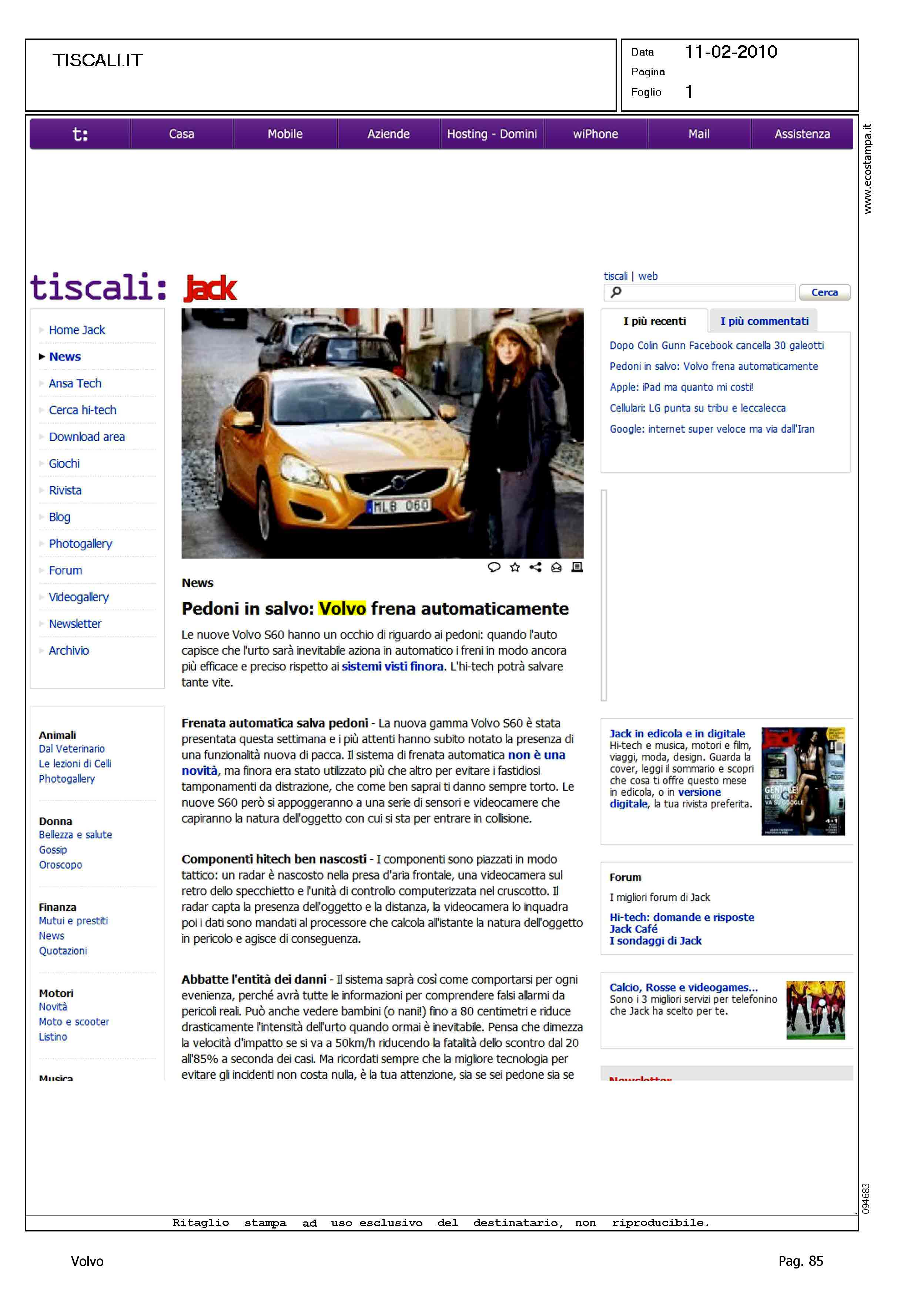This screenshot has height=1297, width=924.
Task: Open Apple iPad ma quanto mi costi
Action: 681,387
